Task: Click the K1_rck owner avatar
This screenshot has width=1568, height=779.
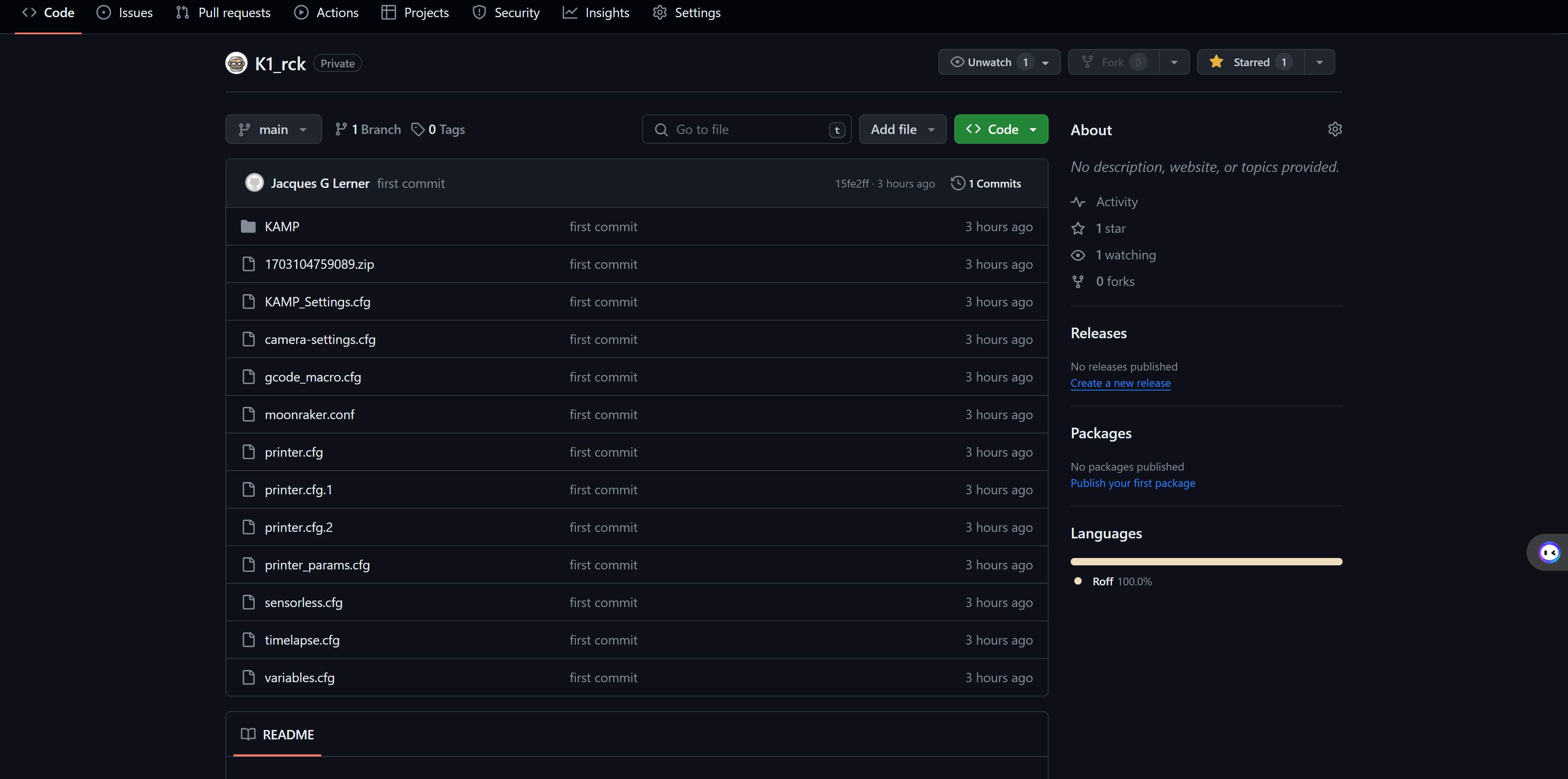Action: click(x=236, y=63)
